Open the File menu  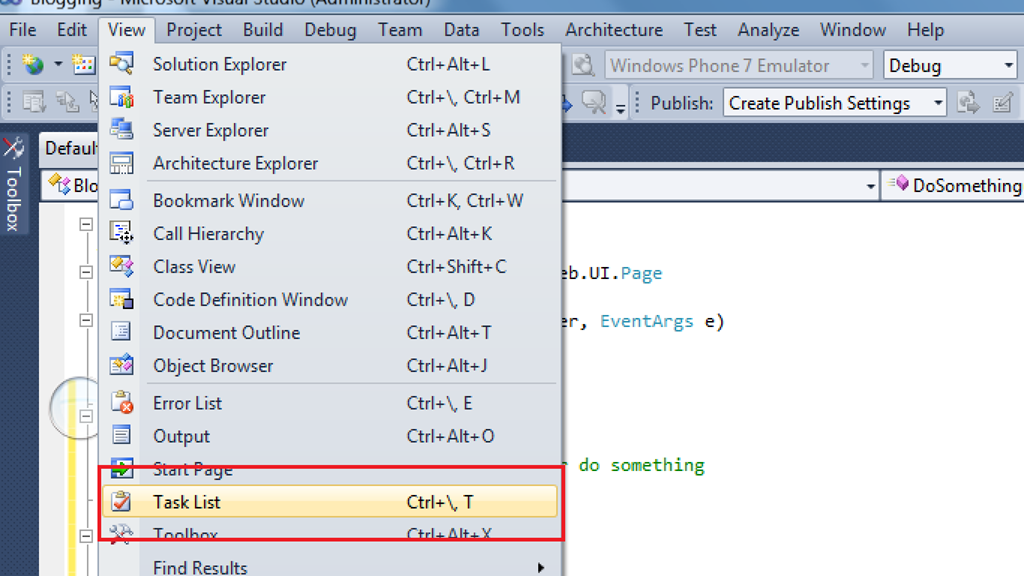pos(23,30)
